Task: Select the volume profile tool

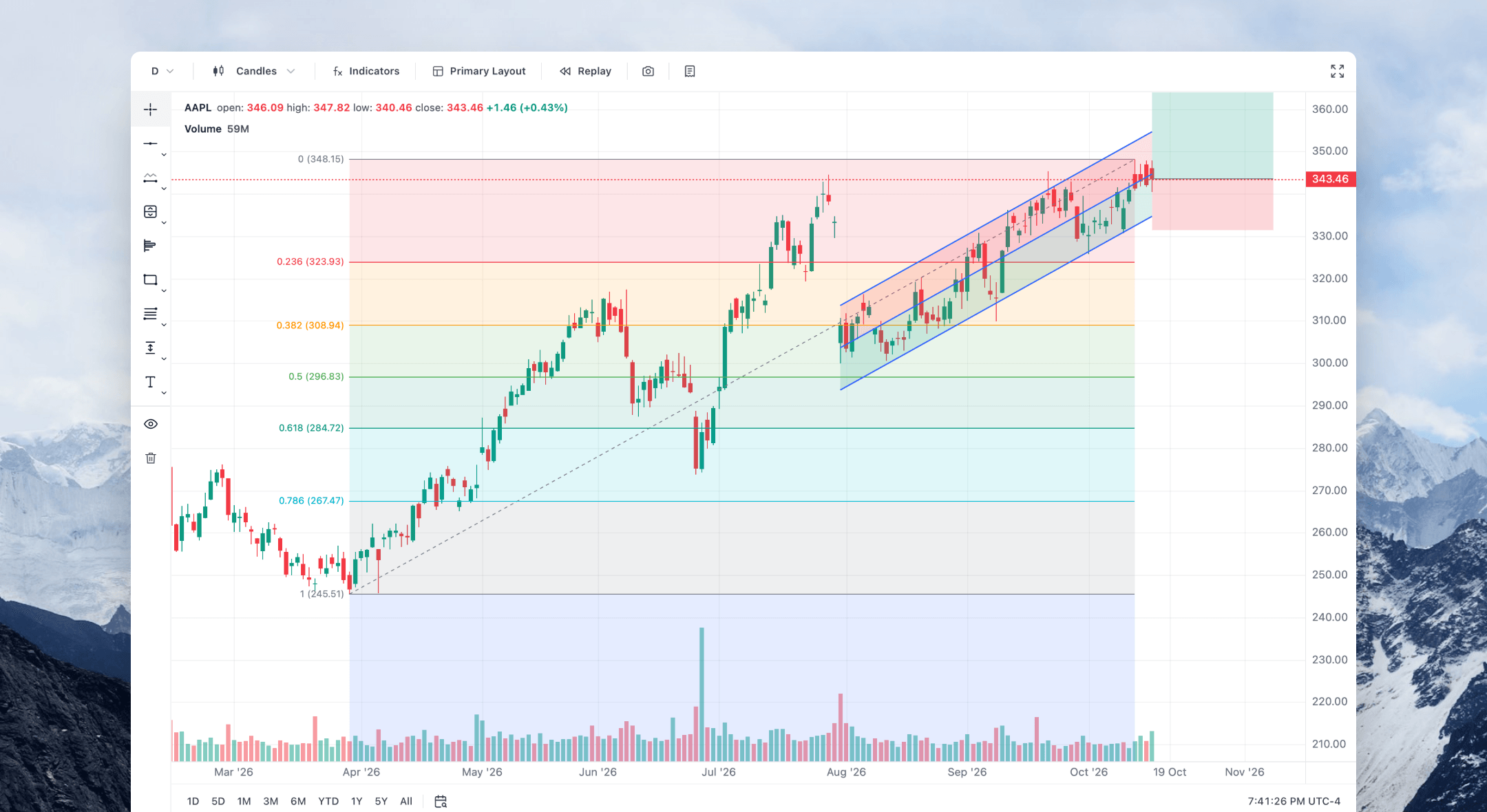Action: point(150,246)
